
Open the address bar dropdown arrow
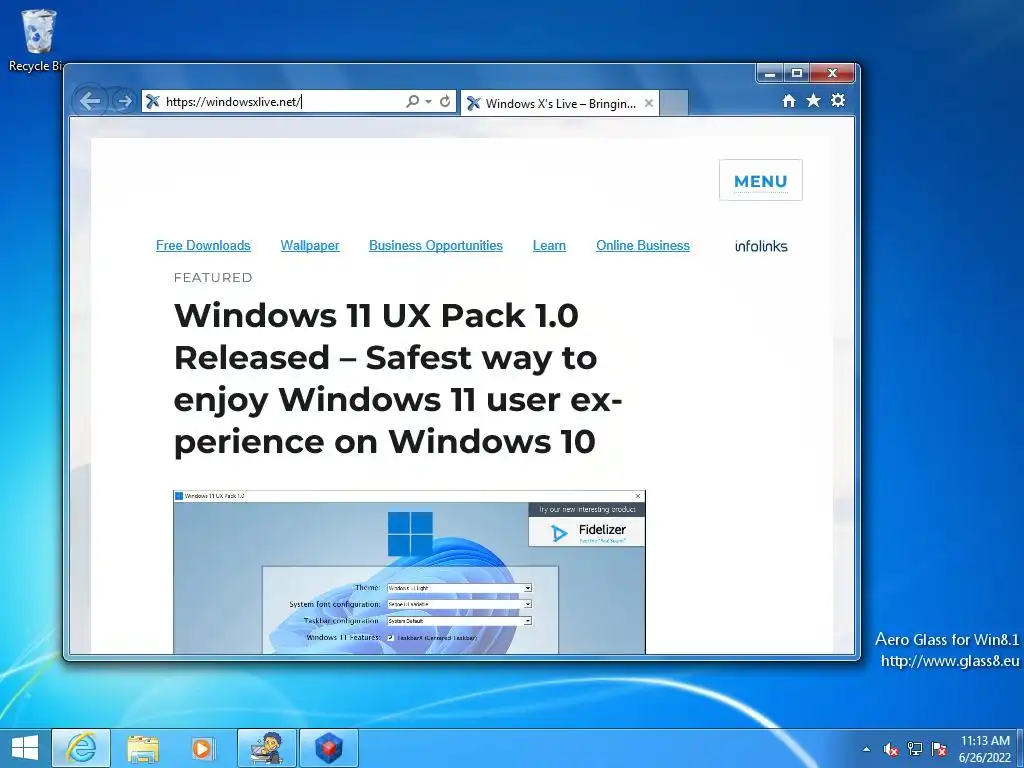(x=428, y=102)
